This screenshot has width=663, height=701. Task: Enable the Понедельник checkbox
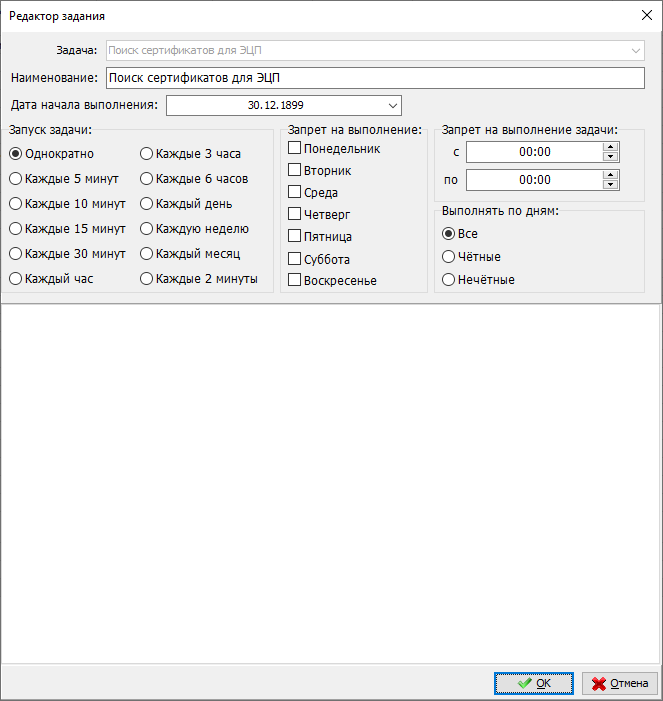pos(295,148)
